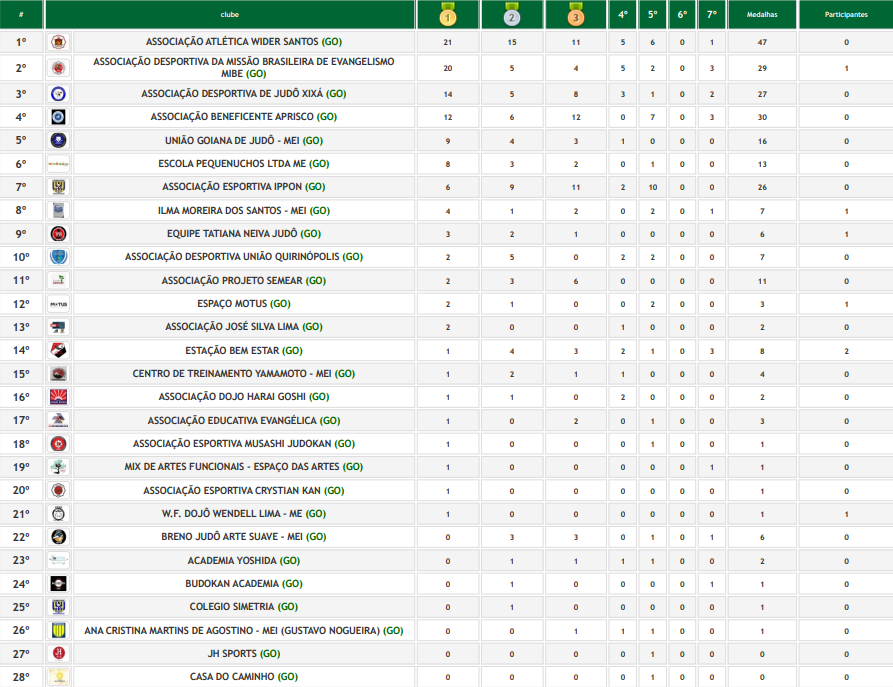Screen dimensions: 893x687
Task: Click the total medals cell showing 47
Action: (x=762, y=42)
